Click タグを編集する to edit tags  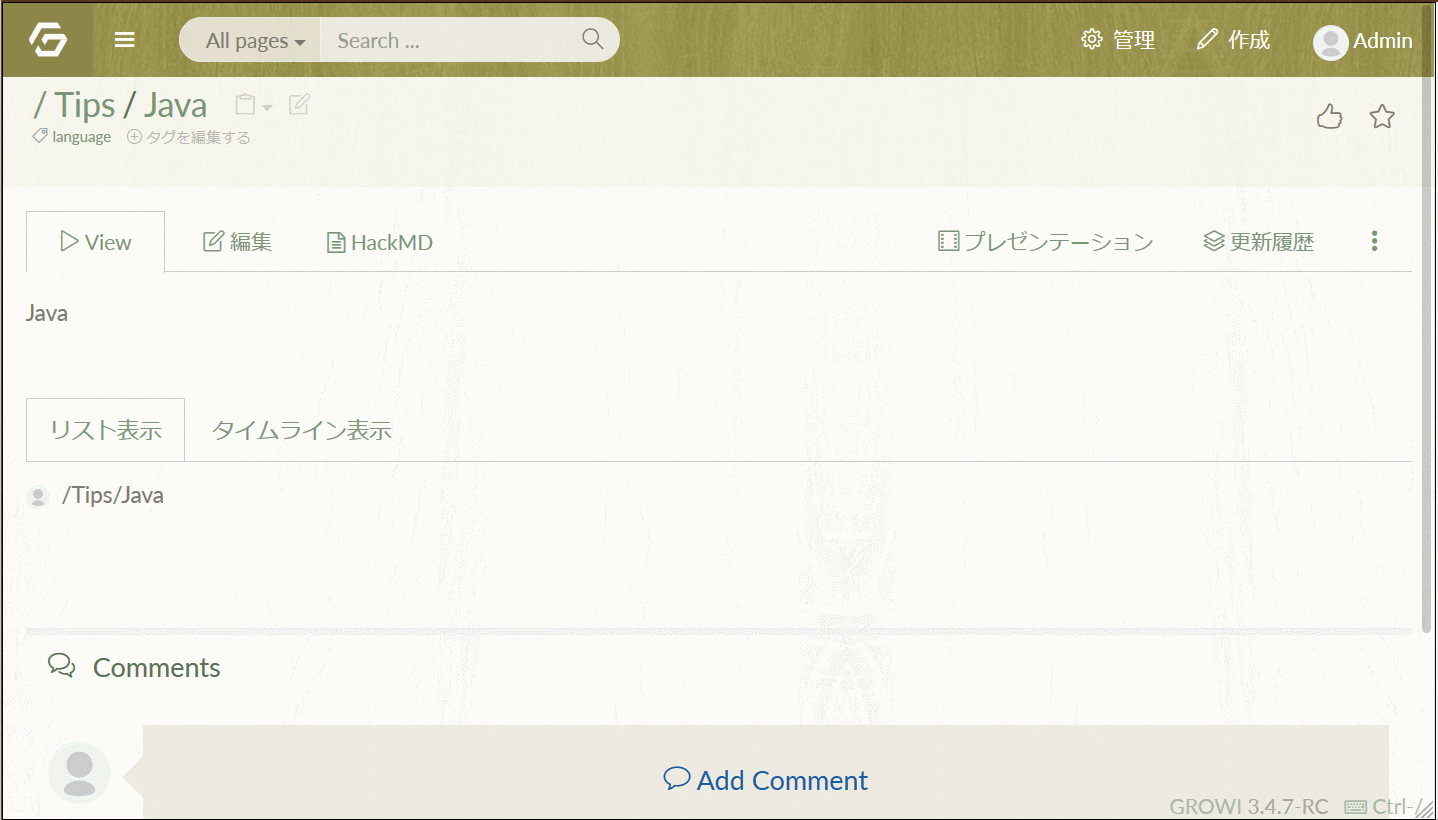pyautogui.click(x=189, y=137)
